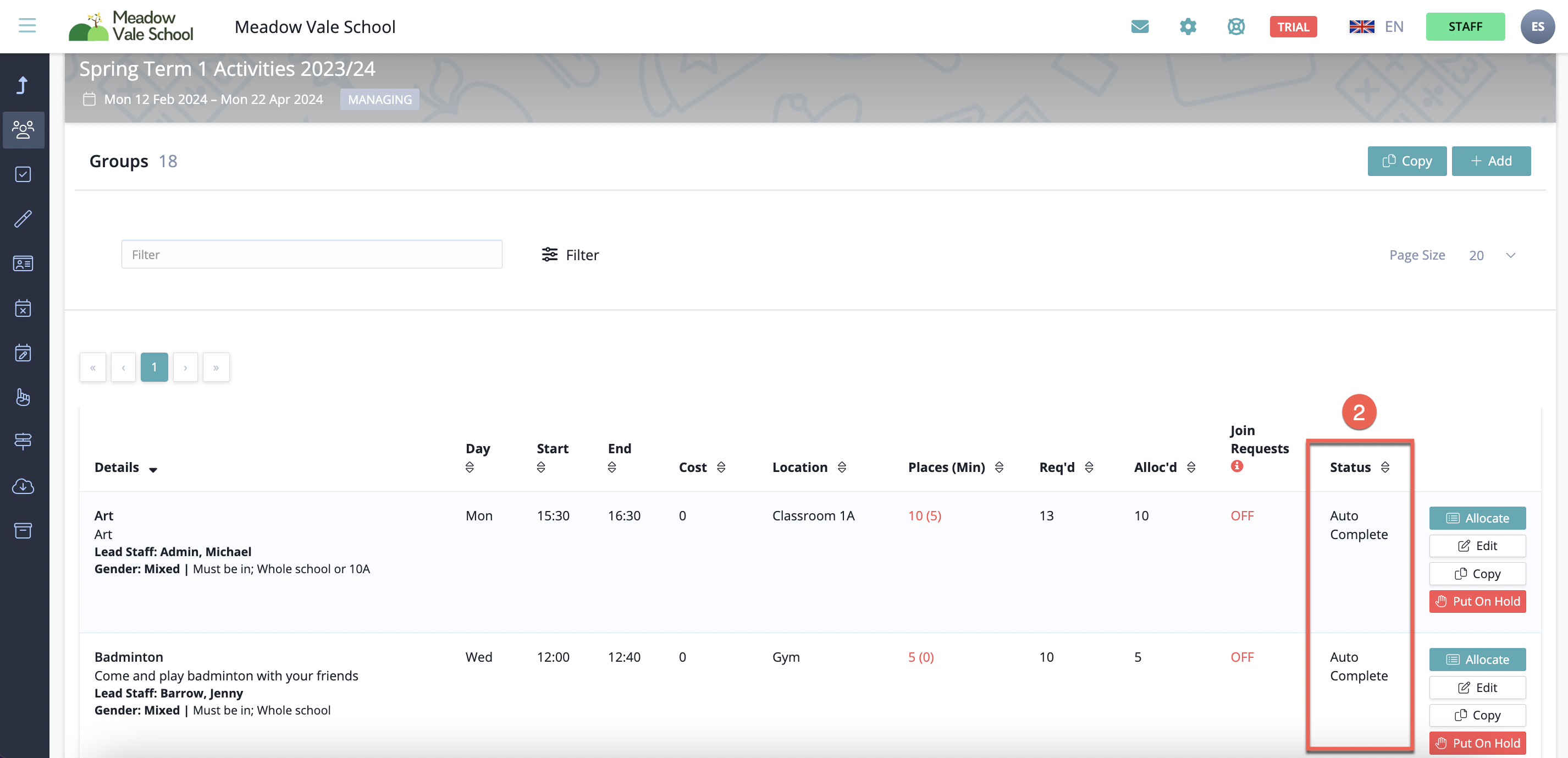
Task: Open the pencil ruler icon in sidebar
Action: [23, 218]
